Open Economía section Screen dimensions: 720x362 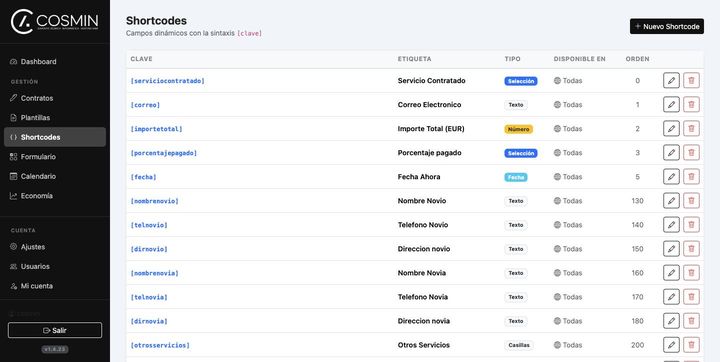55,196
